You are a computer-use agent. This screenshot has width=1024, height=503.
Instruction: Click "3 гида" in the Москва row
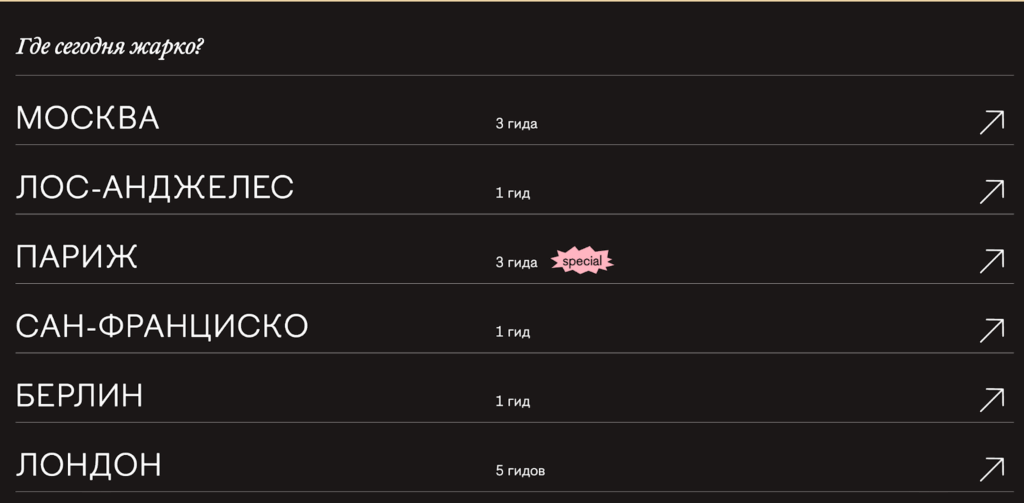tap(516, 124)
